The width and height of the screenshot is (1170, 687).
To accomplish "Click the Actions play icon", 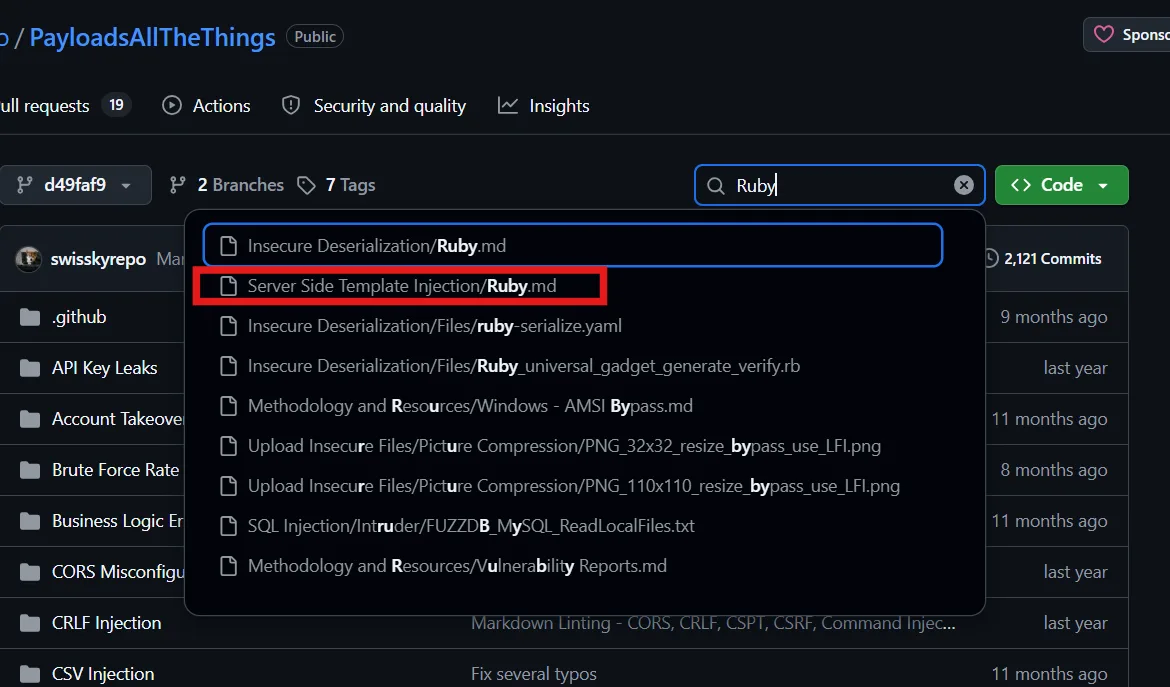I will pyautogui.click(x=172, y=105).
